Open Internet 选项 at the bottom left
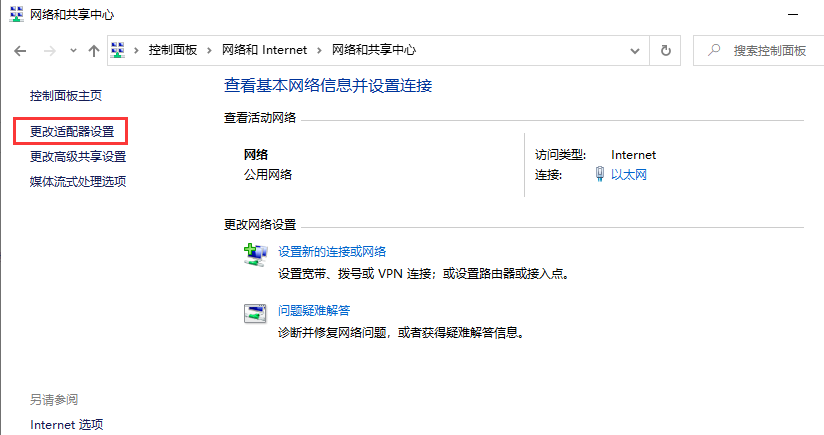 (x=66, y=424)
